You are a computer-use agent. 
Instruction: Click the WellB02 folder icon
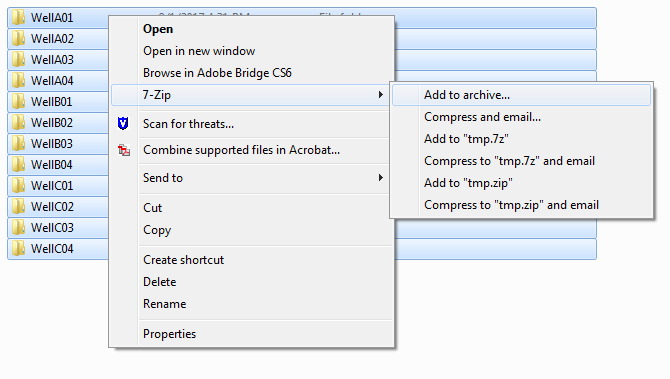(18, 123)
